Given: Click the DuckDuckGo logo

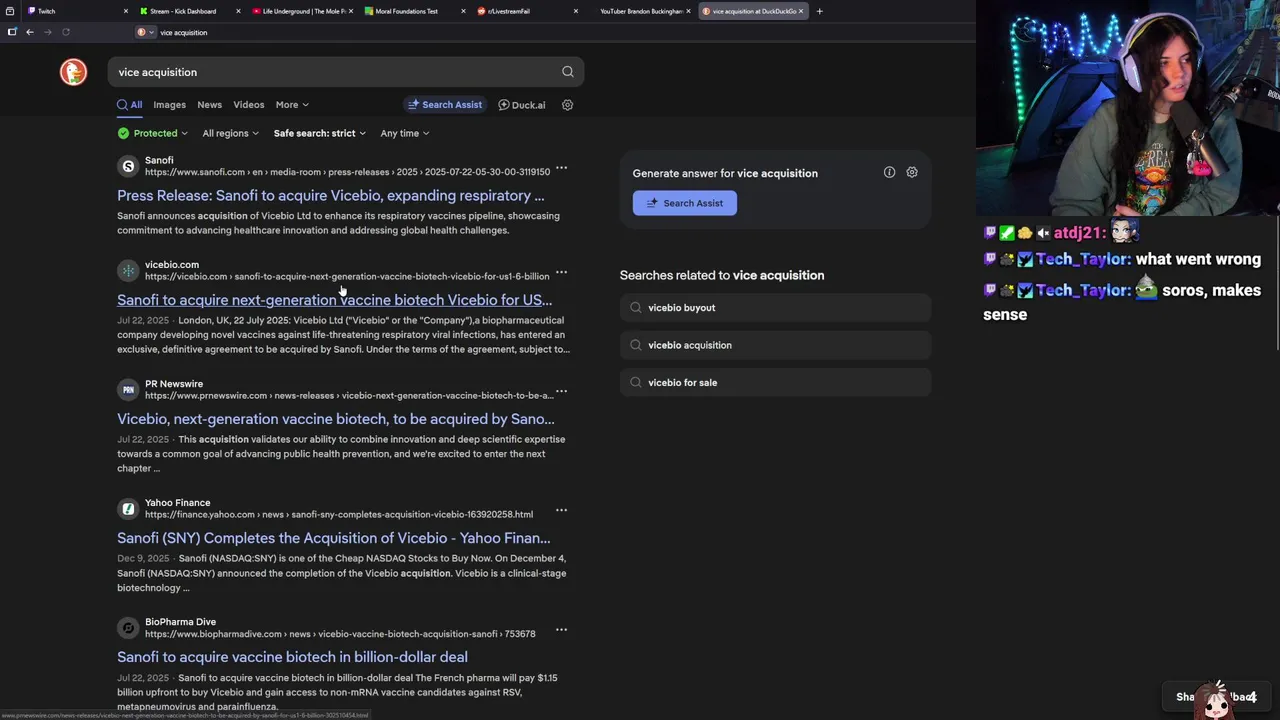Looking at the screenshot, I should point(73,72).
